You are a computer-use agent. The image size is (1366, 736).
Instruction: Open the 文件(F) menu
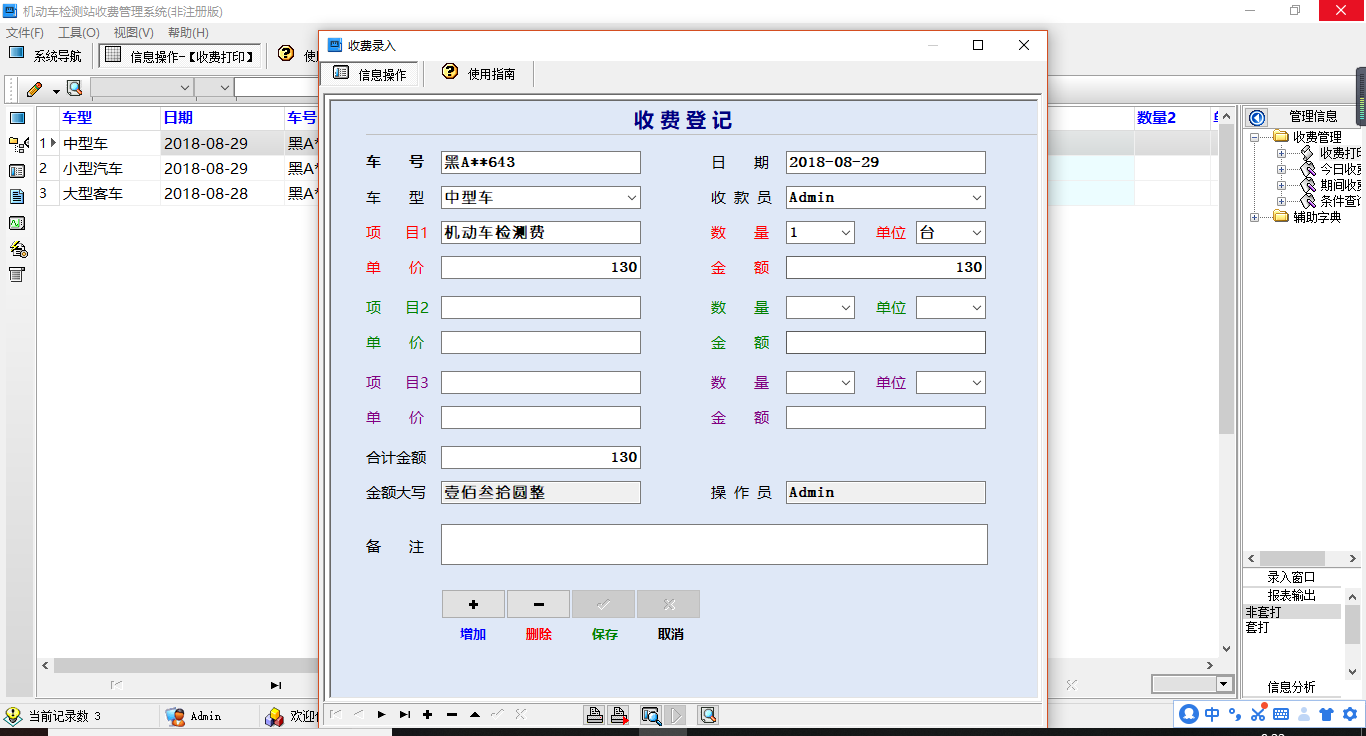(25, 33)
